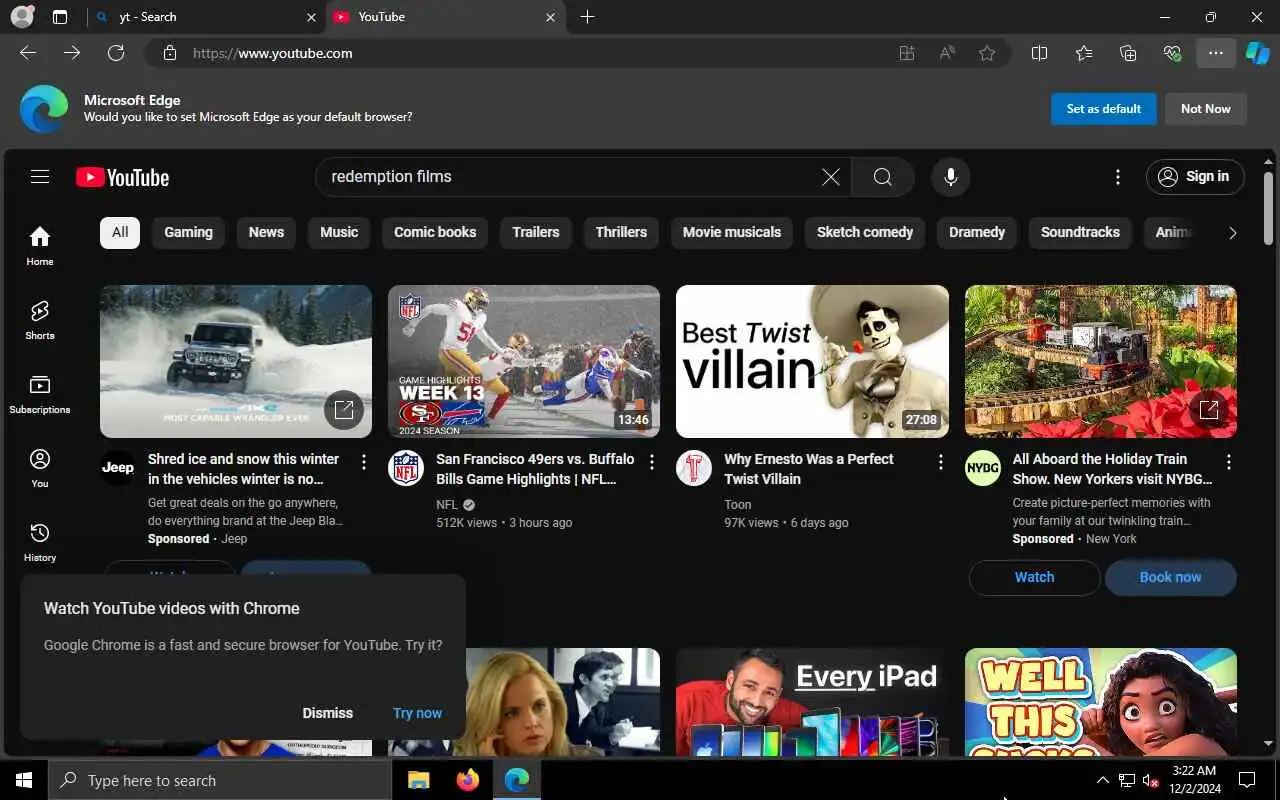Open File Explorer from the taskbar
The height and width of the screenshot is (800, 1280).
[x=419, y=780]
